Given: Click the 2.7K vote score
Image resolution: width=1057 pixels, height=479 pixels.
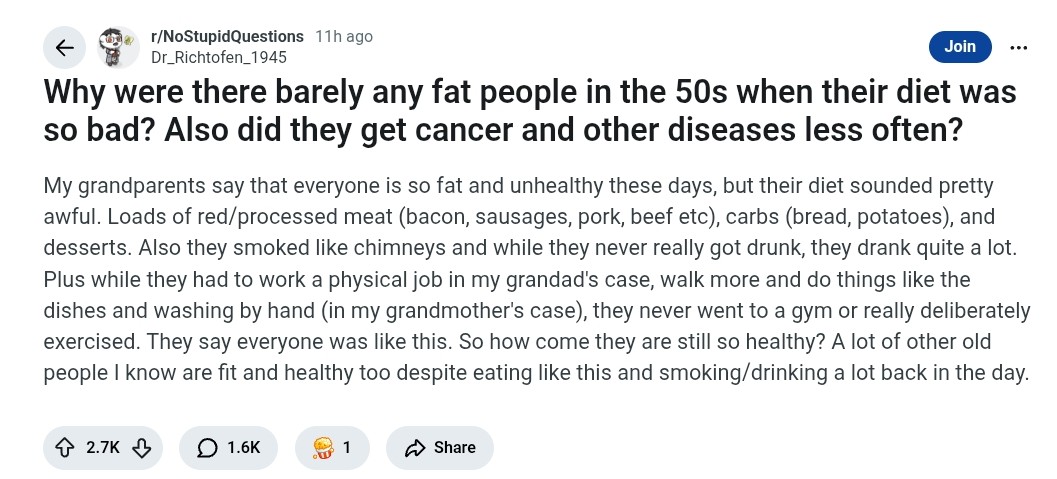Looking at the screenshot, I should (x=103, y=447).
